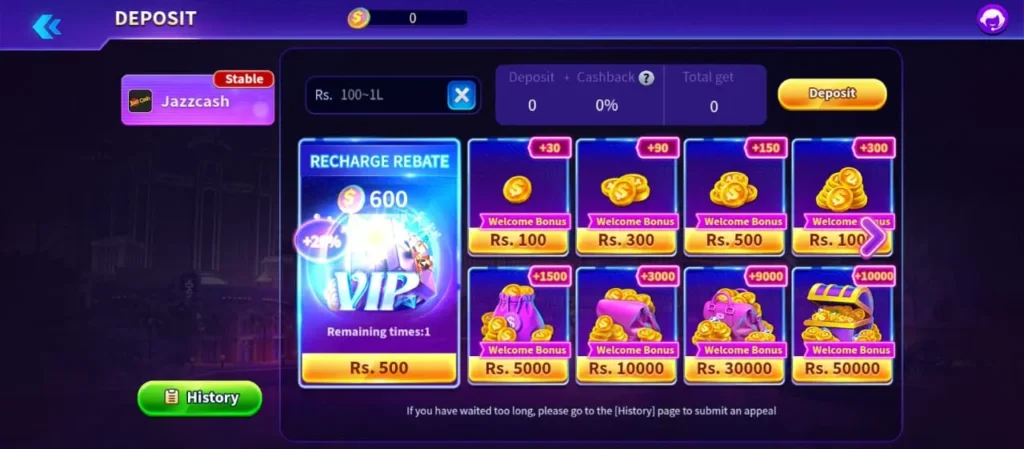Select the Jazzcash payment method
Viewport: 1024px width, 449px height.
(x=198, y=100)
